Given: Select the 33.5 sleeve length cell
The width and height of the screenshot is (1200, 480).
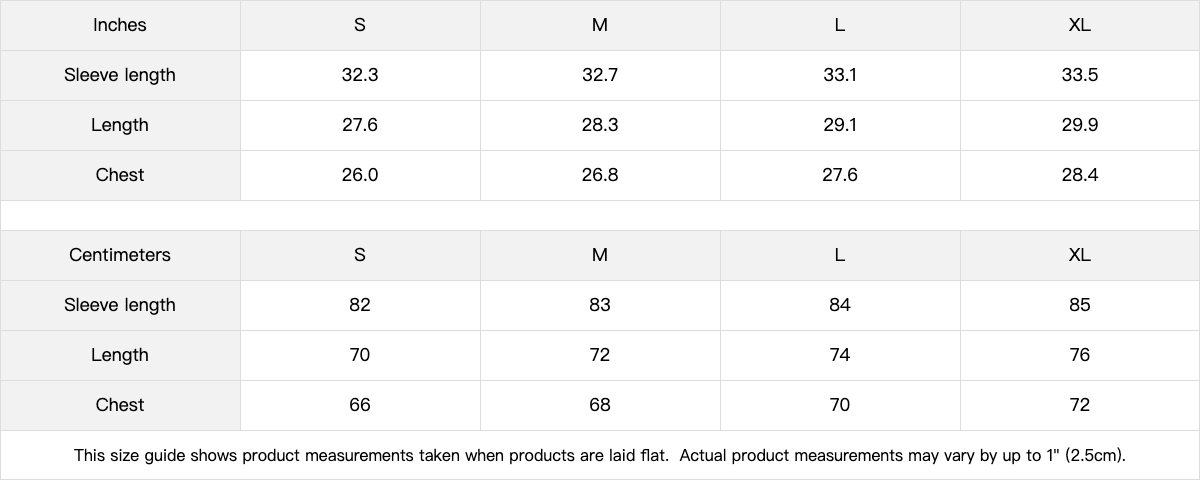Looking at the screenshot, I should 1079,75.
